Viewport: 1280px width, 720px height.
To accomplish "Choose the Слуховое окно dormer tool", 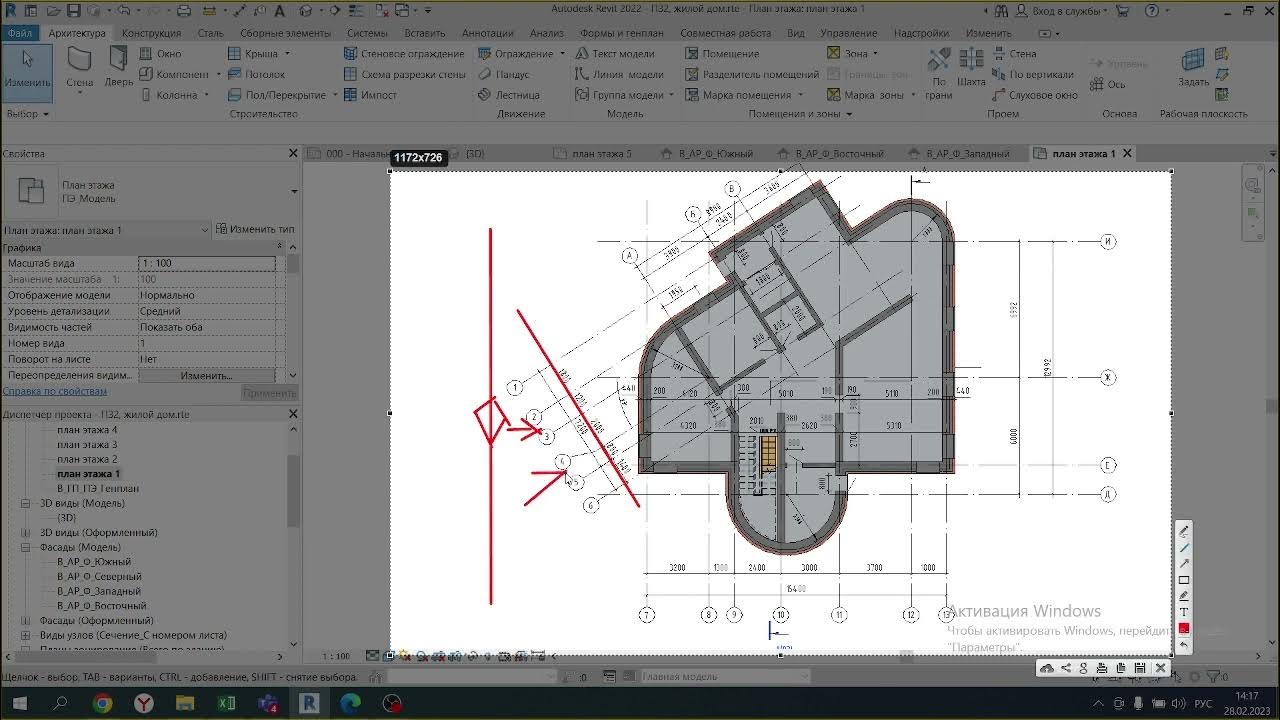I will click(1034, 95).
